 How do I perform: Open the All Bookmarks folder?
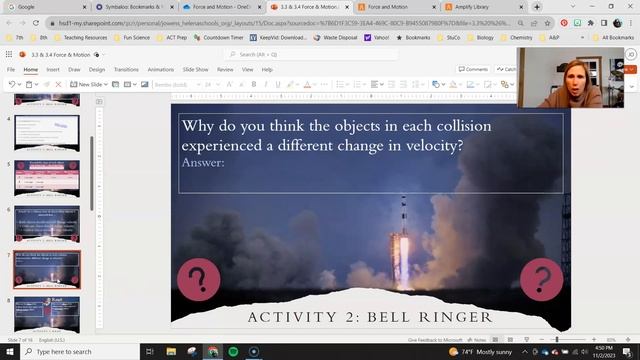613,38
